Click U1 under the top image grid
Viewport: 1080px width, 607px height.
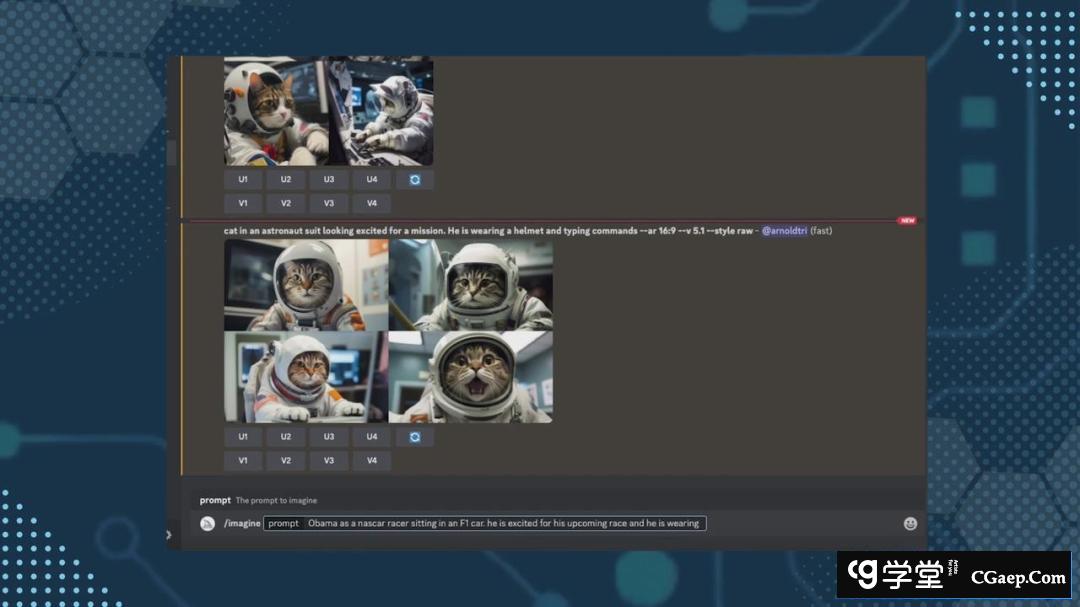point(243,180)
